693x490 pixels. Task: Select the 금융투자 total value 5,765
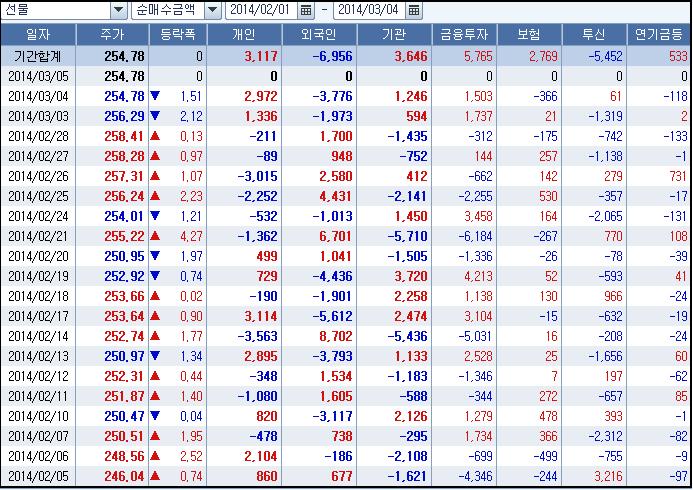point(478,56)
